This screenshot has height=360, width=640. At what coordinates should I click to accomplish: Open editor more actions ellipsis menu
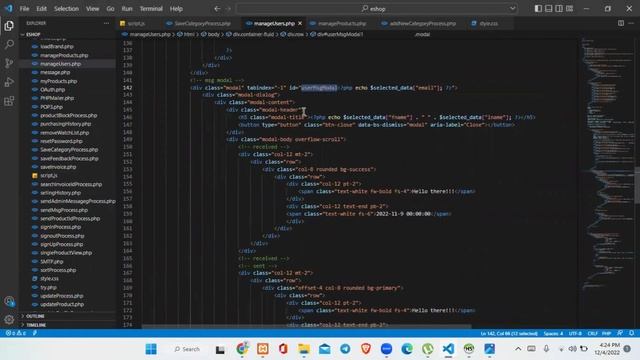(x=631, y=23)
